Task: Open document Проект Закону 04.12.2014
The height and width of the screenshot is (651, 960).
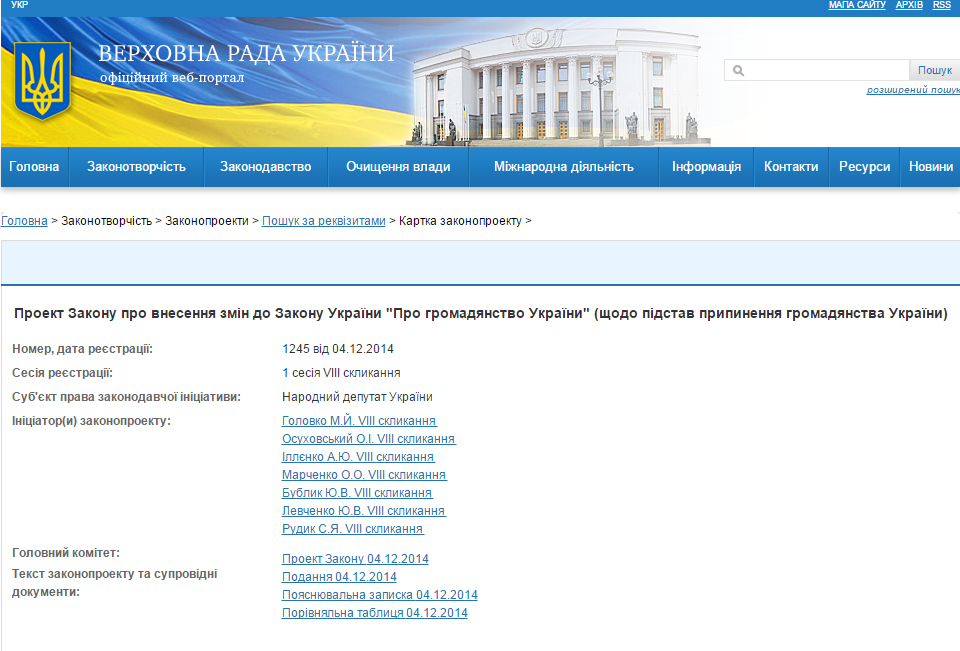Action: (355, 559)
